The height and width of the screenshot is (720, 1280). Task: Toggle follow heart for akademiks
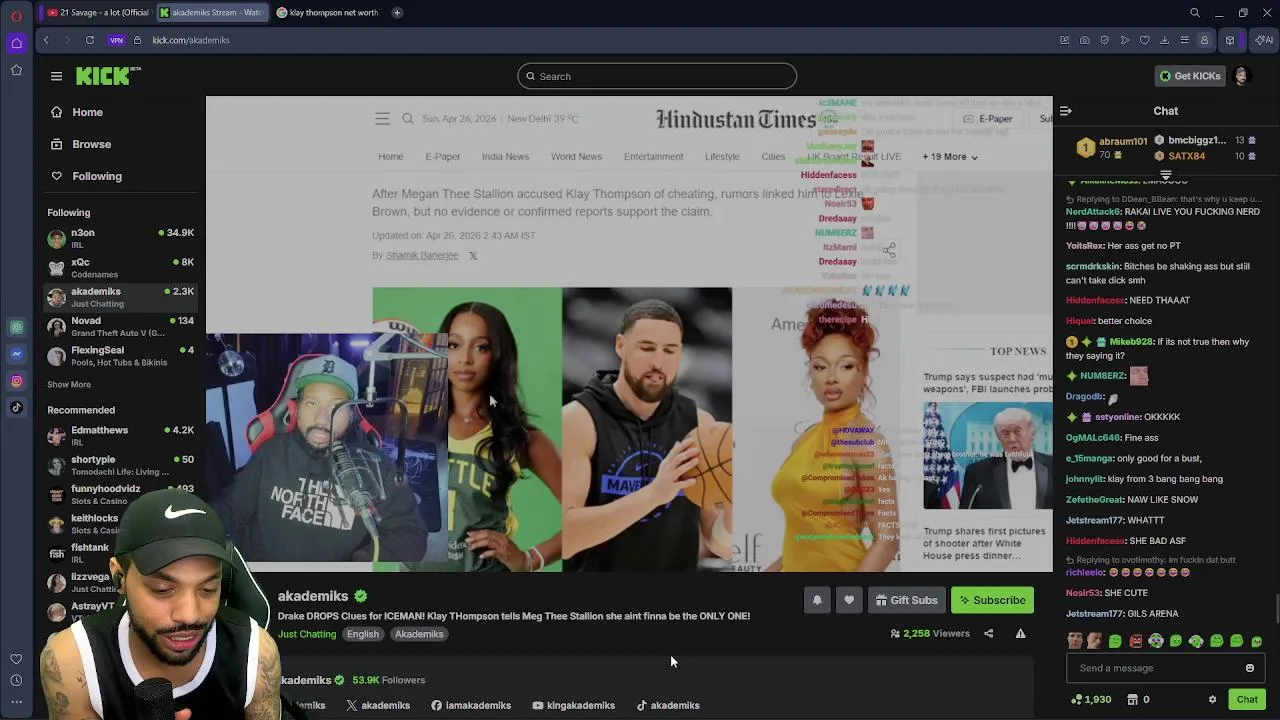pos(849,600)
